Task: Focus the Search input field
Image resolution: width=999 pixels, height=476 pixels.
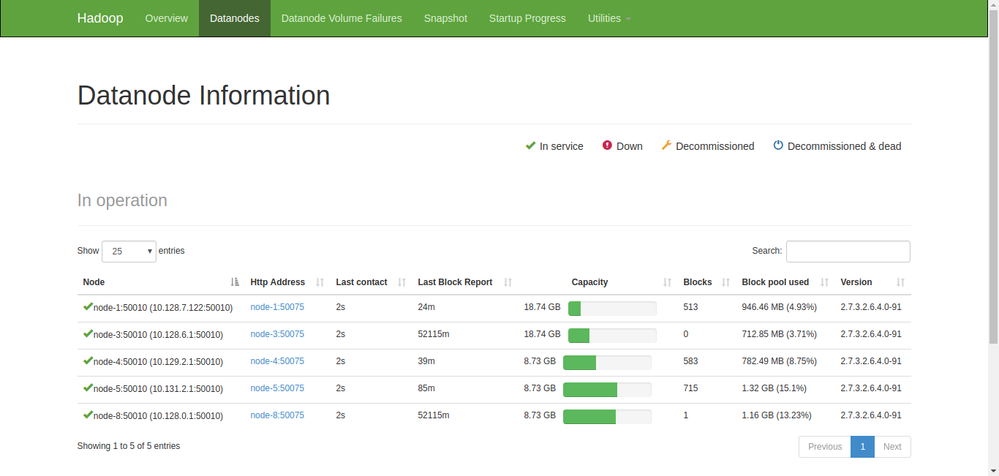Action: (x=848, y=252)
